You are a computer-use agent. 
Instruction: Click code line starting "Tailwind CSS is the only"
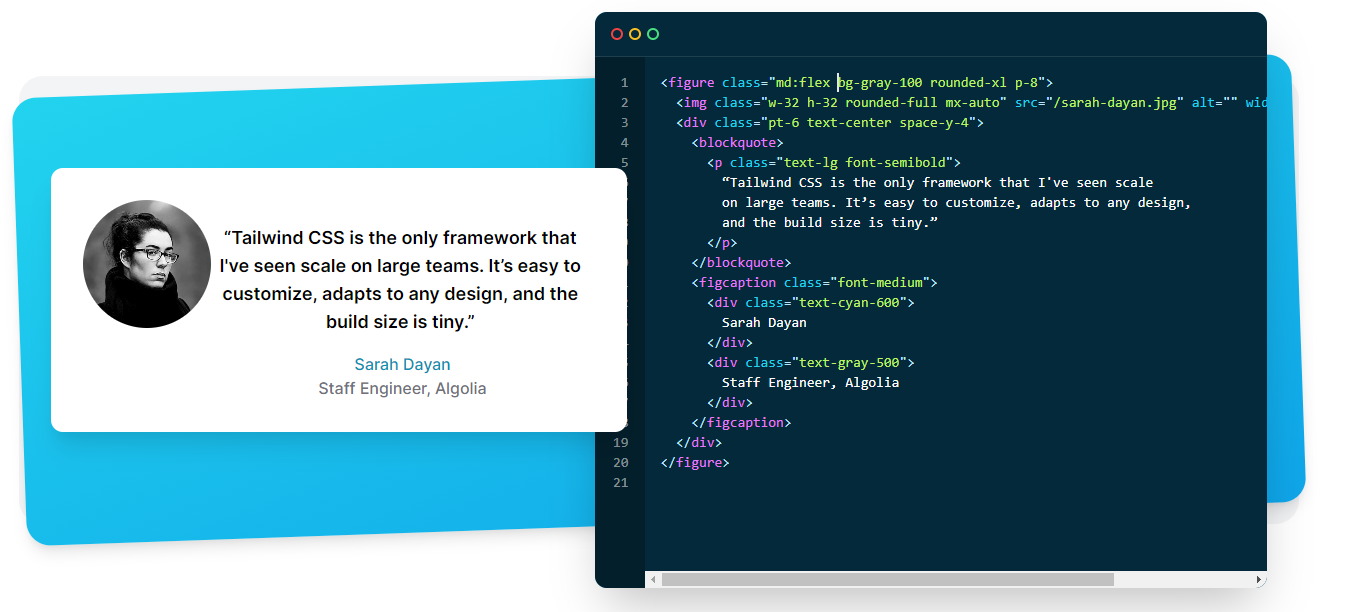[x=938, y=183]
